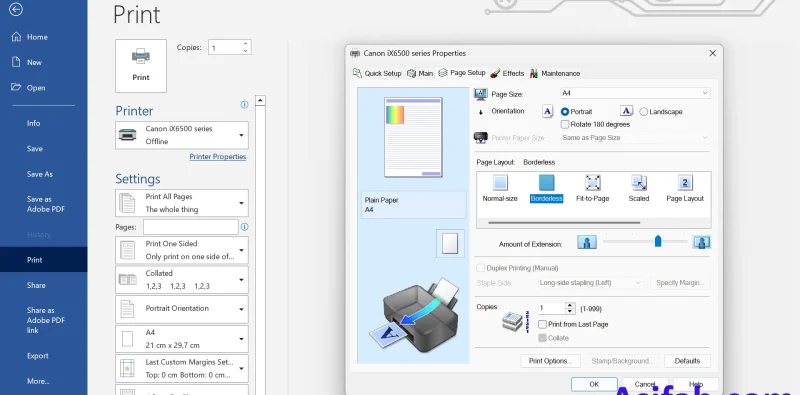Select the Portrait radio button
This screenshot has width=800, height=395.
(565, 112)
